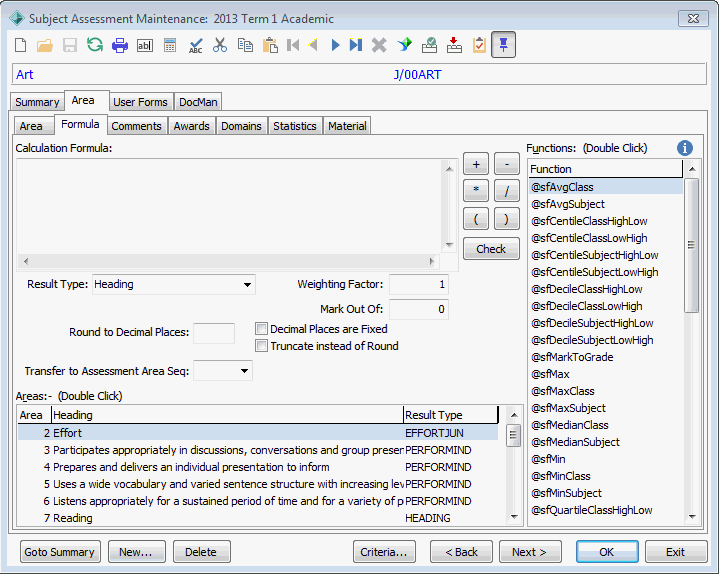Click the Print icon in toolbar
The image size is (719, 574).
coord(120,45)
